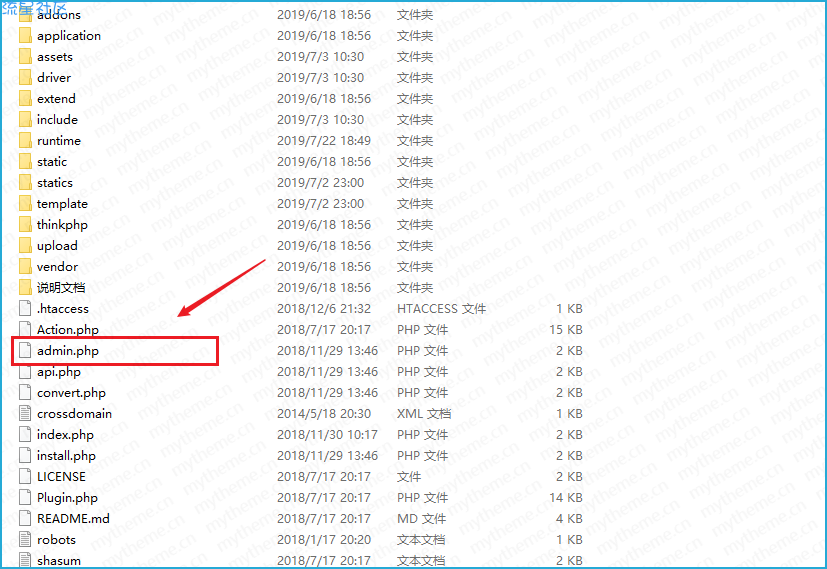Screen dimensions: 827x569
Task: Click the type label HTACCESS 文件
Action: pos(441,308)
